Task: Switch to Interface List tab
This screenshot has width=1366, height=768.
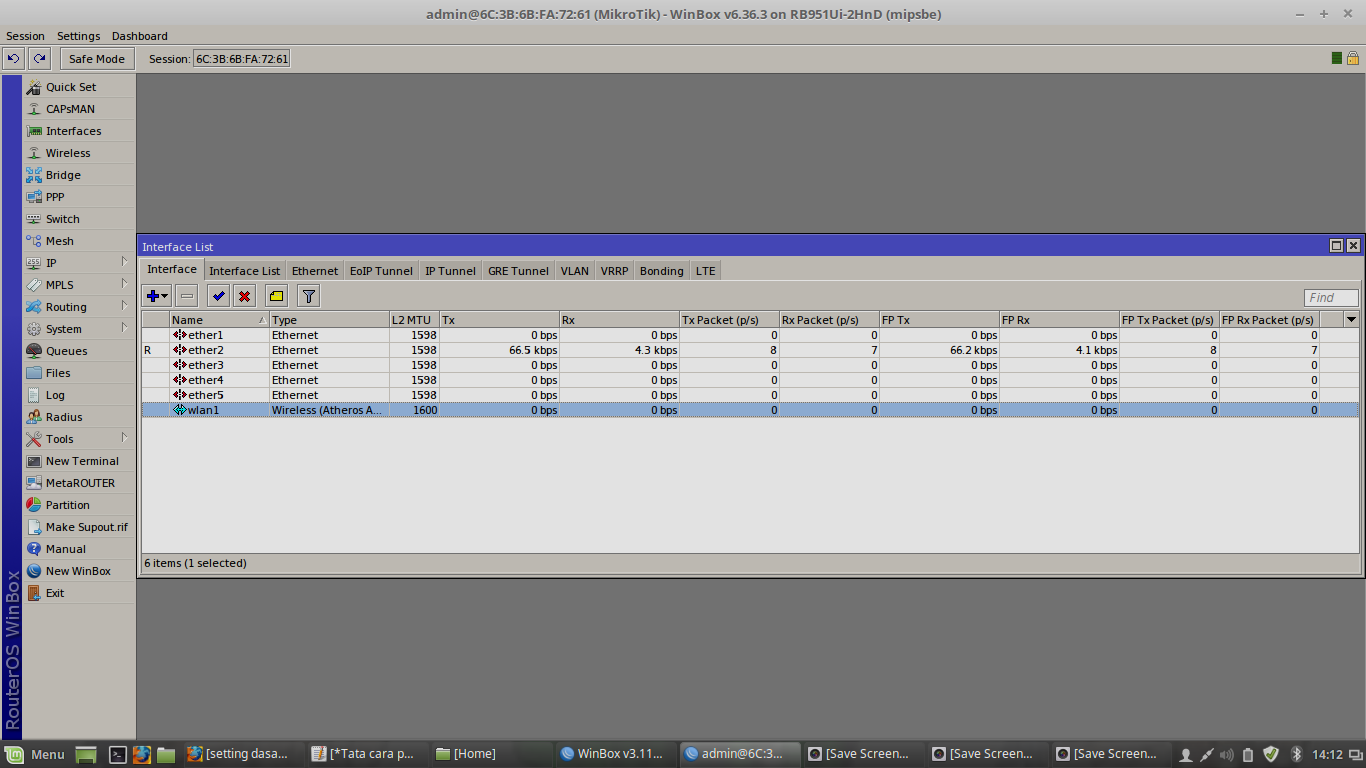Action: tap(244, 271)
